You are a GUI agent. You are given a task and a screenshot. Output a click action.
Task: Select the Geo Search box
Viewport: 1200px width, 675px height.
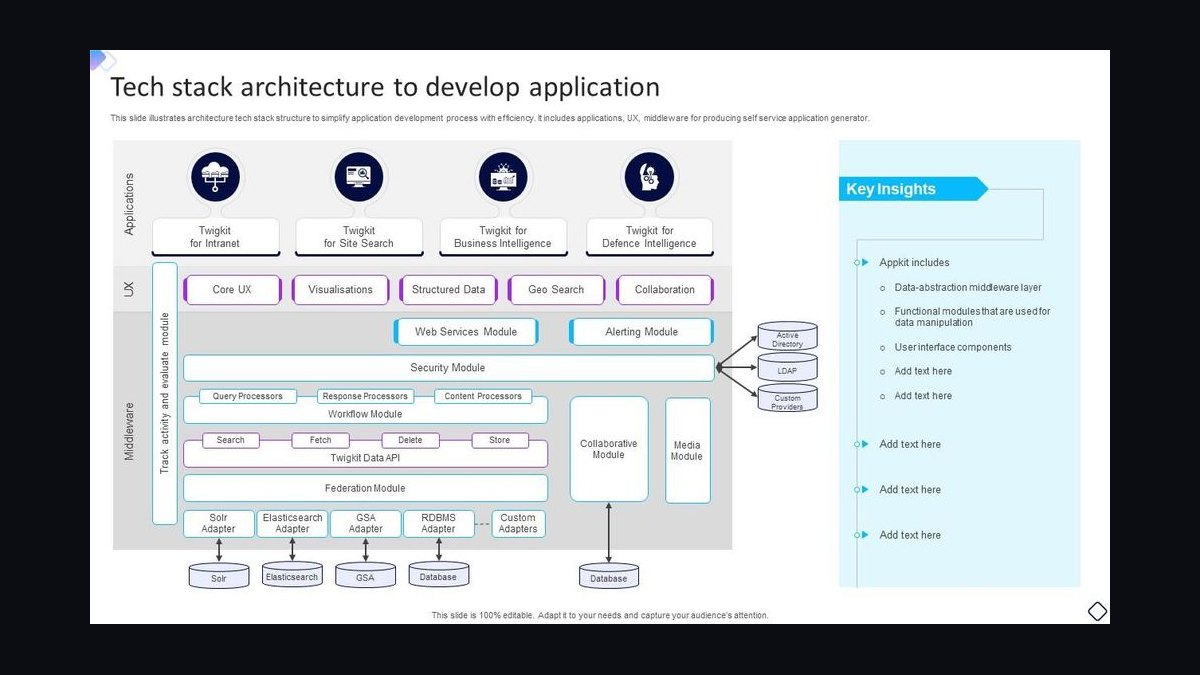[x=556, y=290]
